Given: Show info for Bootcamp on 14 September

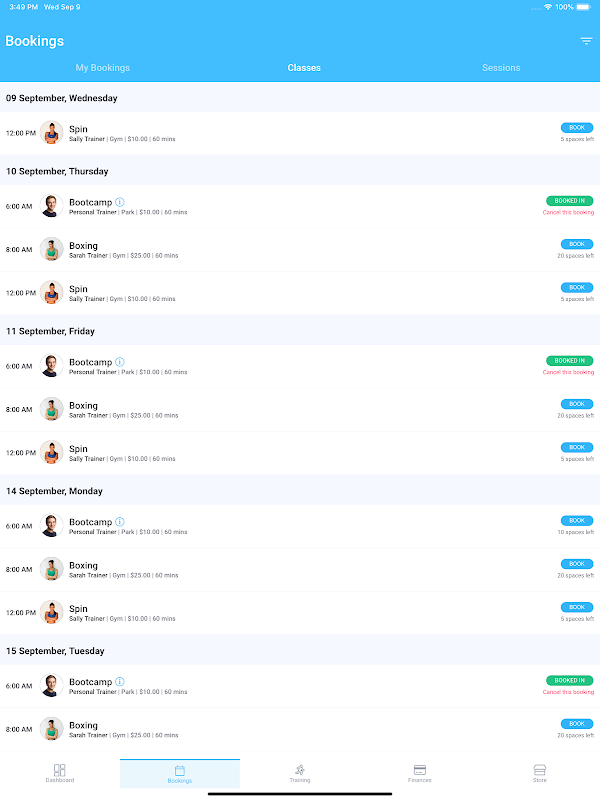Looking at the screenshot, I should pyautogui.click(x=120, y=521).
